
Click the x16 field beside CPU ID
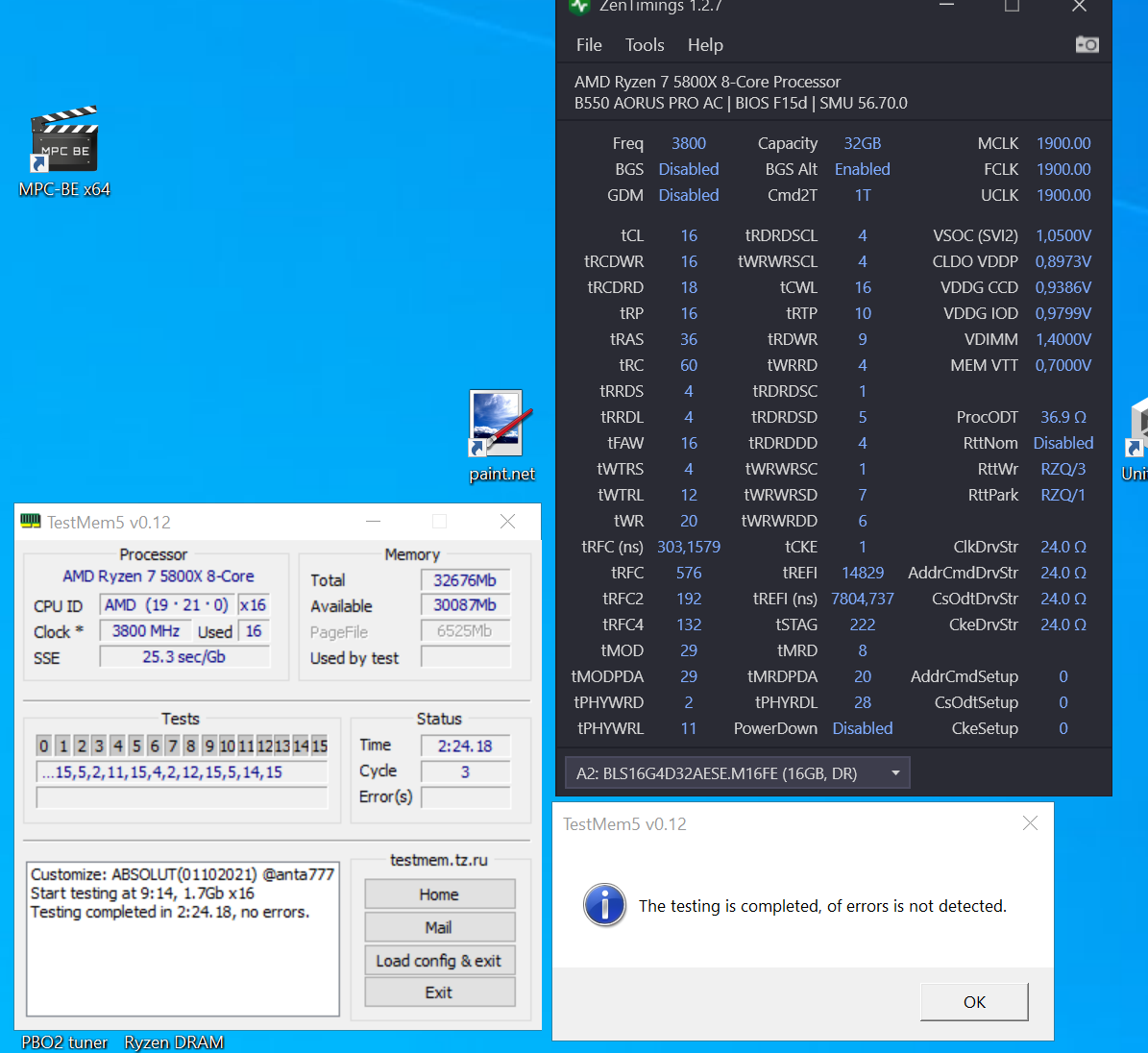254,605
